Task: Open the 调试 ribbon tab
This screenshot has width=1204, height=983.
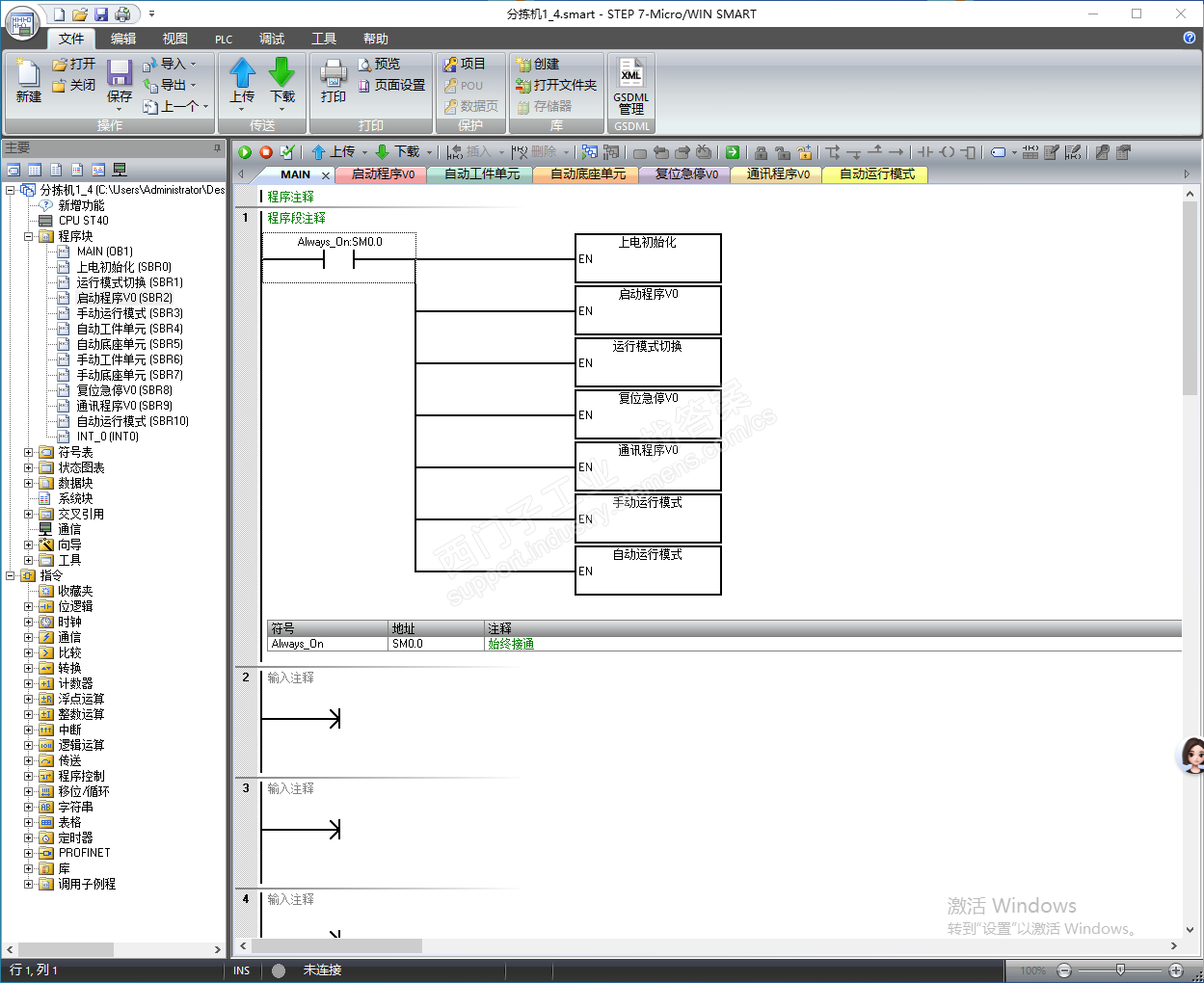Action: pos(272,39)
